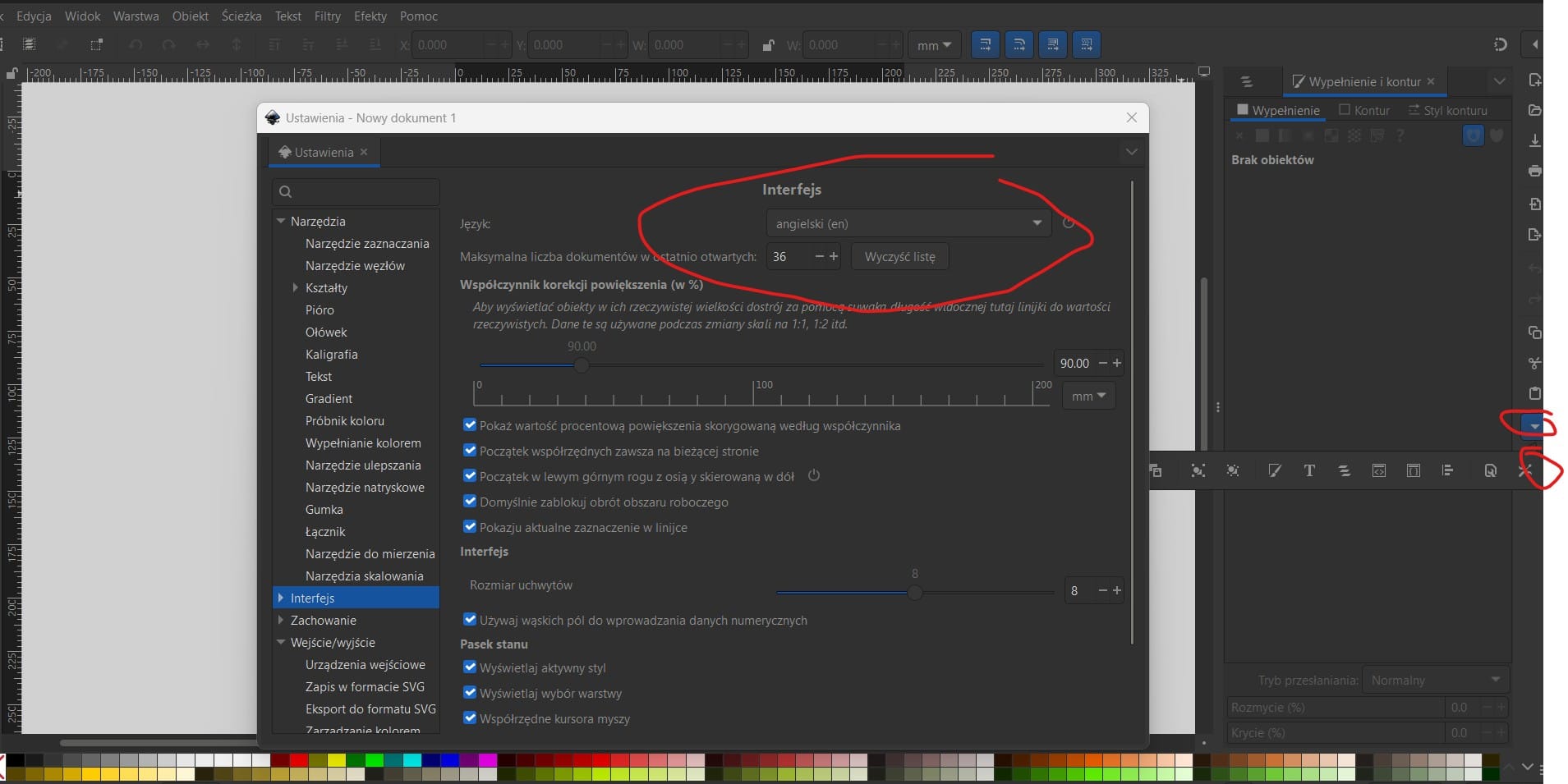This screenshot has width=1568, height=784.
Task: Select 'Zapis w formacie SVG' item
Action: click(x=365, y=686)
